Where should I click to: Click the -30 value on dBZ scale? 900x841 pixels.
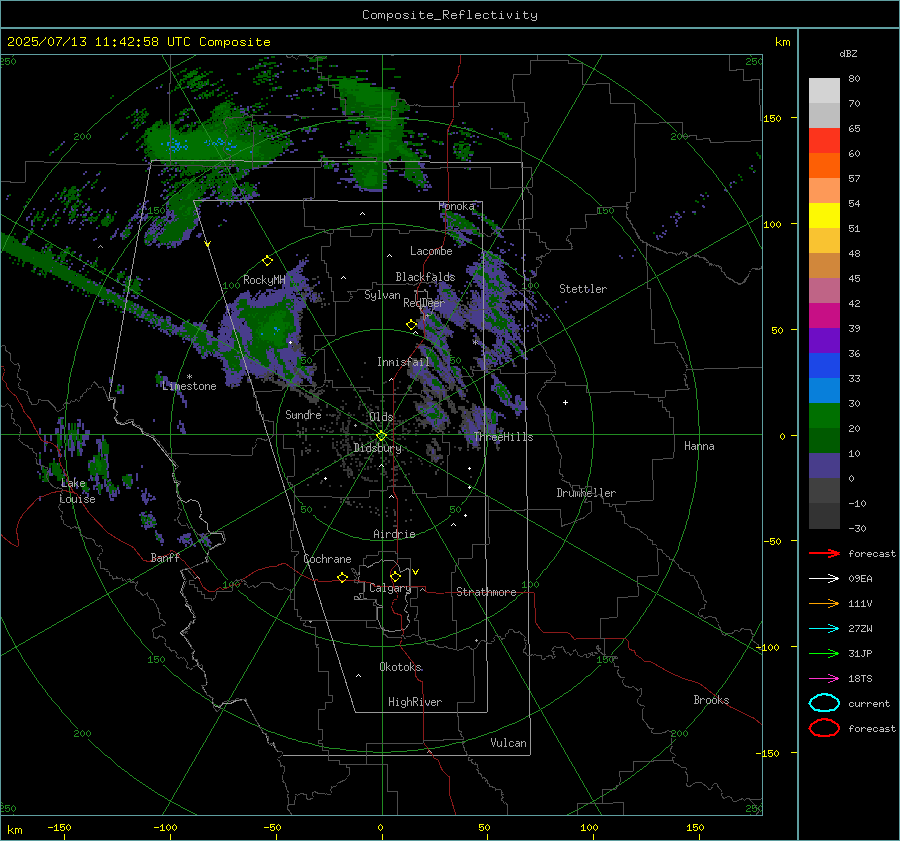click(857, 528)
